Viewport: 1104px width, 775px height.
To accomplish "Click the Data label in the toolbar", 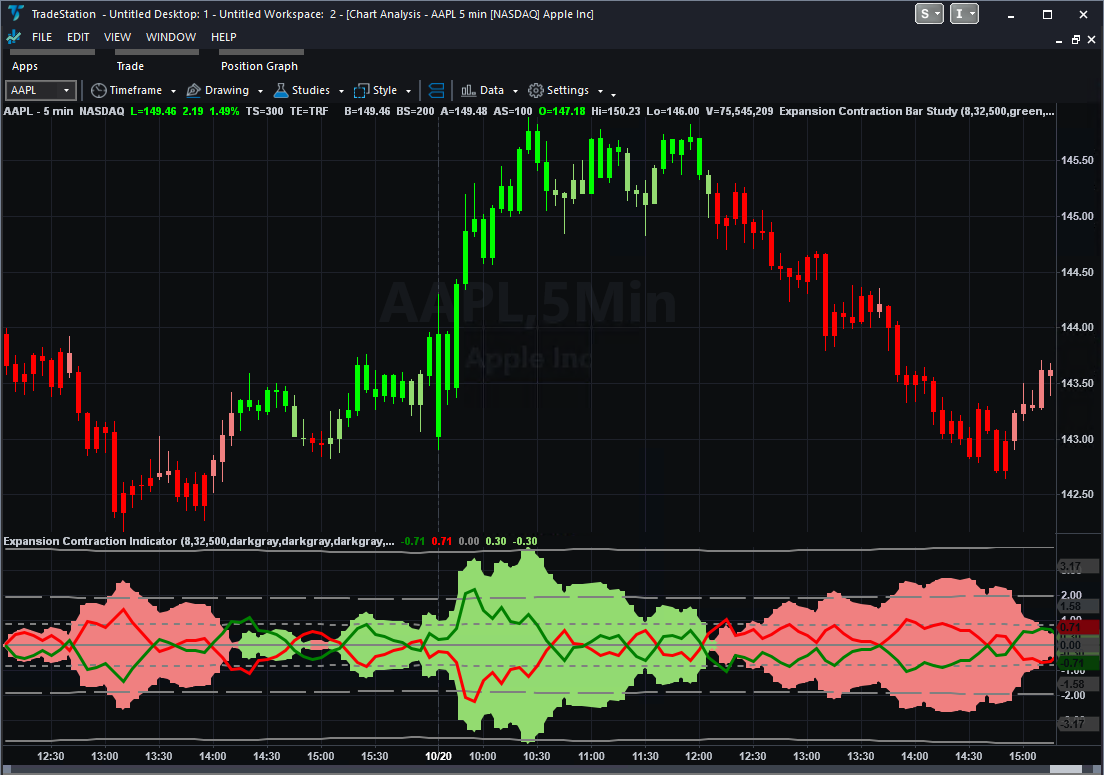I will coord(492,90).
